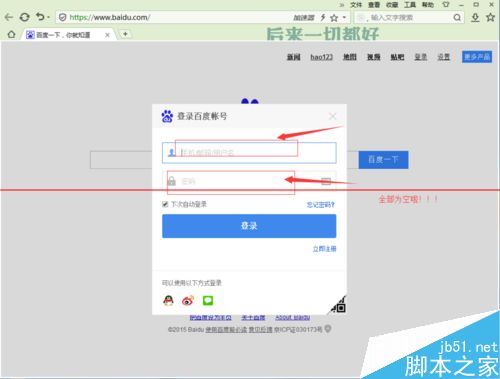Click the keyboard icon in password field
This screenshot has height=379, width=500.
pyautogui.click(x=326, y=181)
